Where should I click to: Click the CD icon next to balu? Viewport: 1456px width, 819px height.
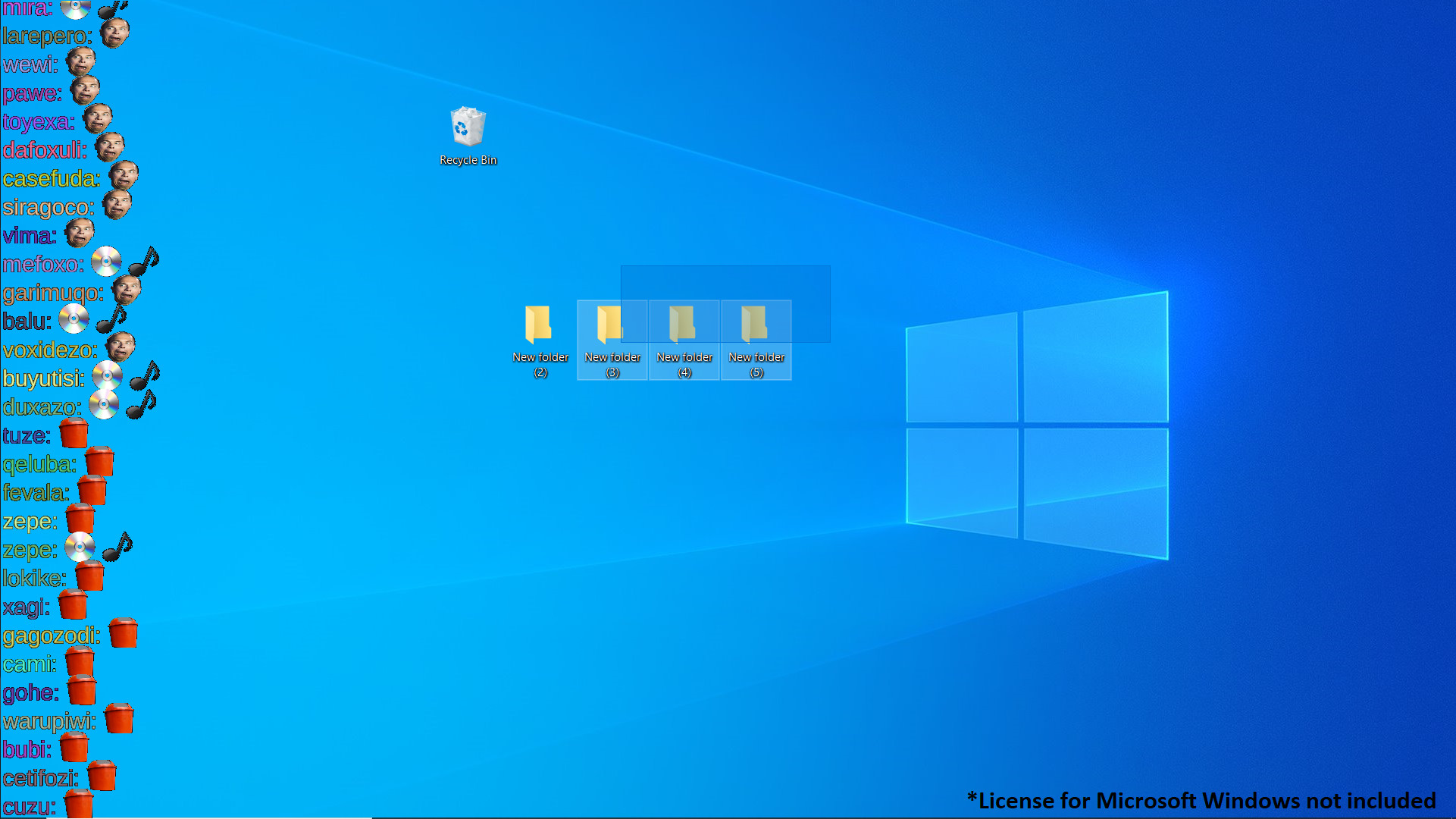coord(74,317)
